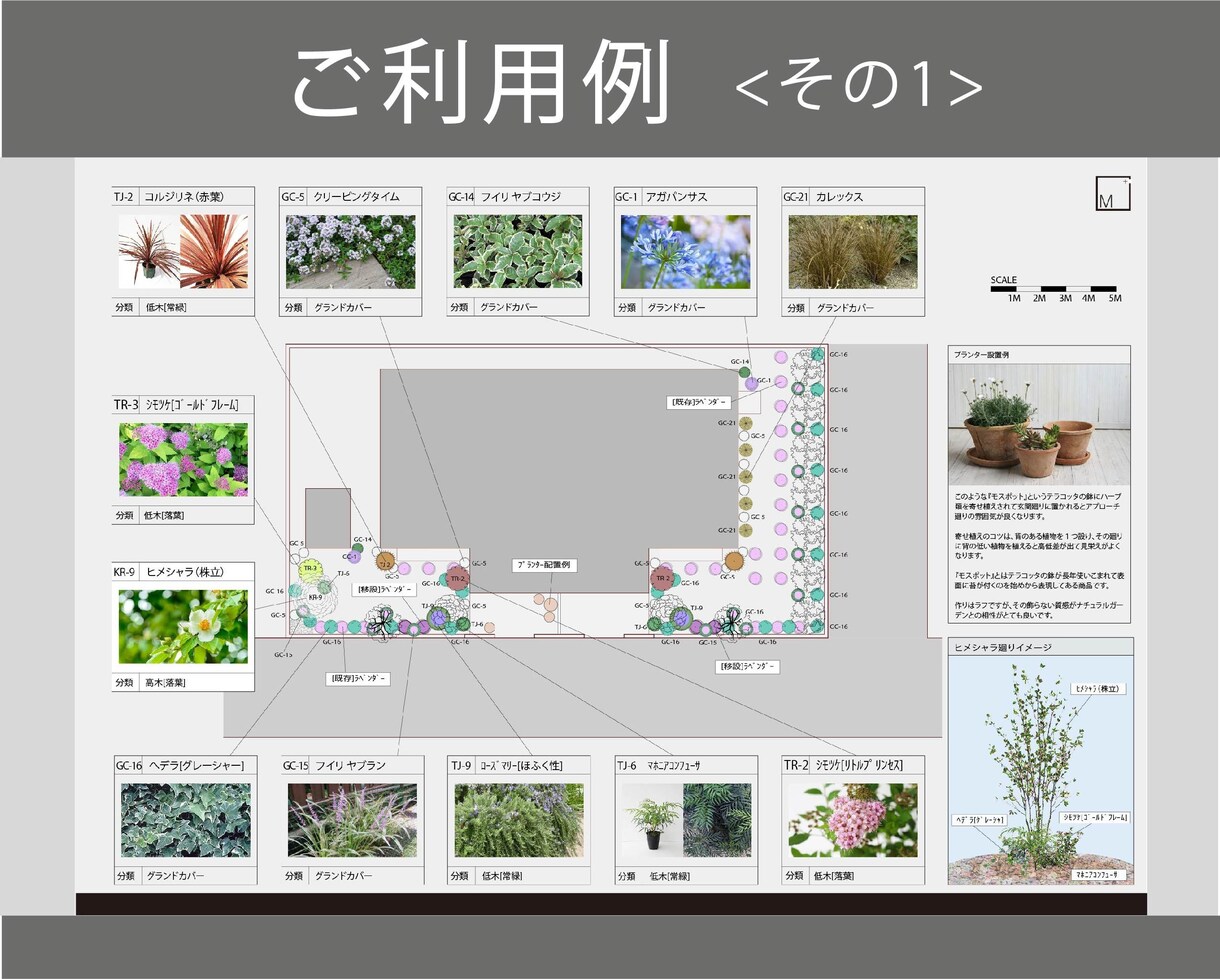The image size is (1220, 979).
Task: Click the ヒメシャラ tree illustration image
Action: [1040, 770]
